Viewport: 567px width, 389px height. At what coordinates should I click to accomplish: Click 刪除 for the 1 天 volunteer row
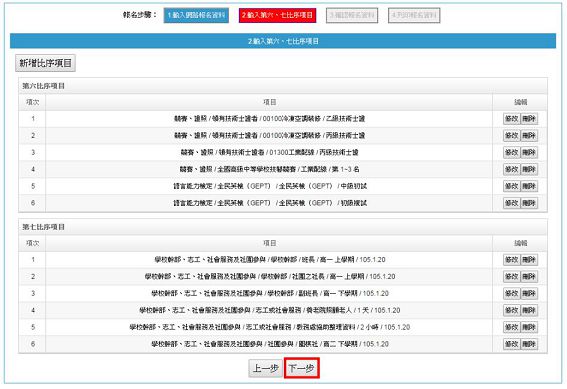[529, 310]
